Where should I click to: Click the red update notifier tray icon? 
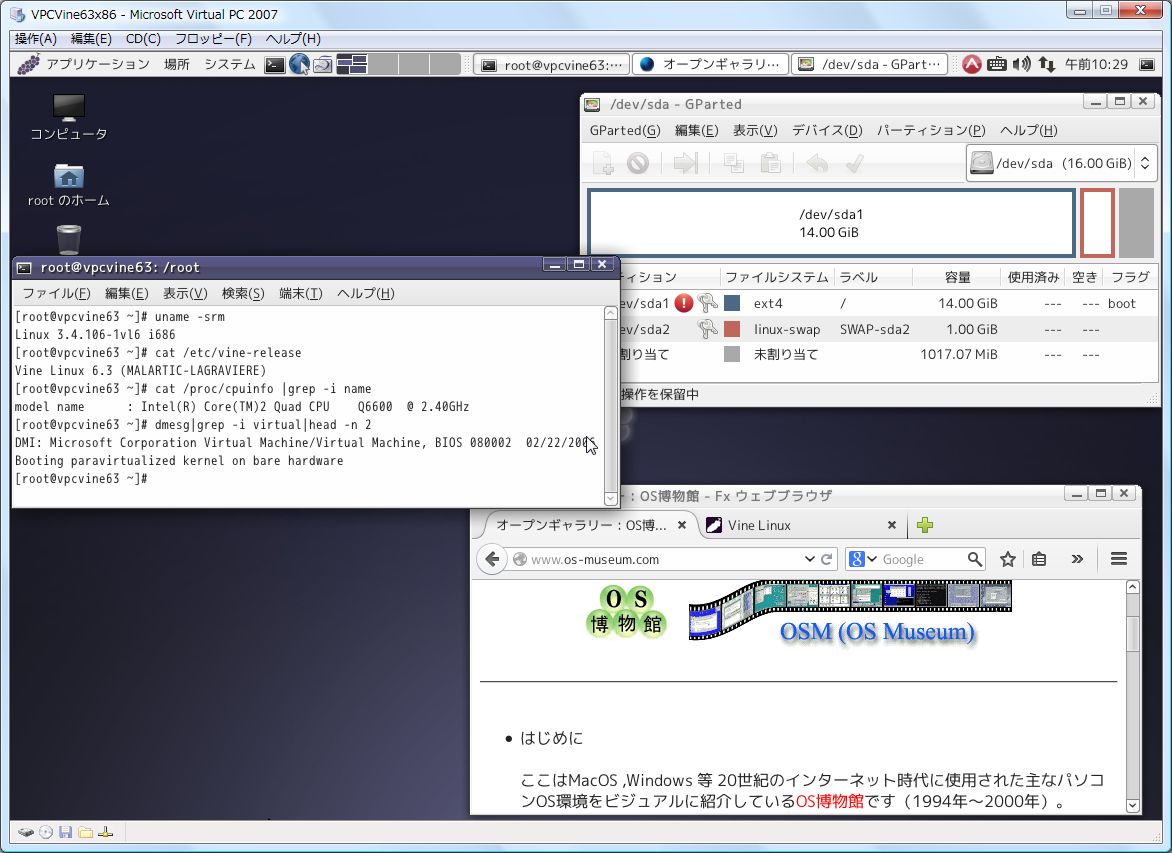point(971,64)
